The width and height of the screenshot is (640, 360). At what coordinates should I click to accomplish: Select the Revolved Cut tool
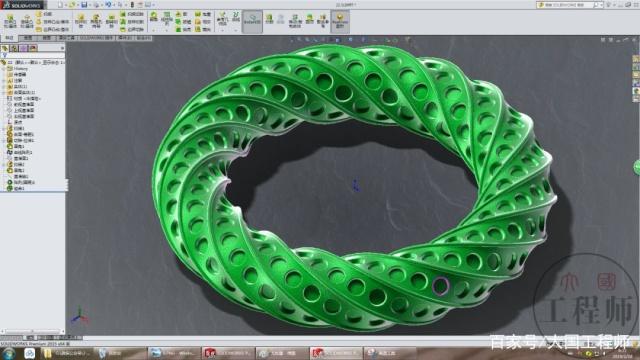tap(111, 21)
